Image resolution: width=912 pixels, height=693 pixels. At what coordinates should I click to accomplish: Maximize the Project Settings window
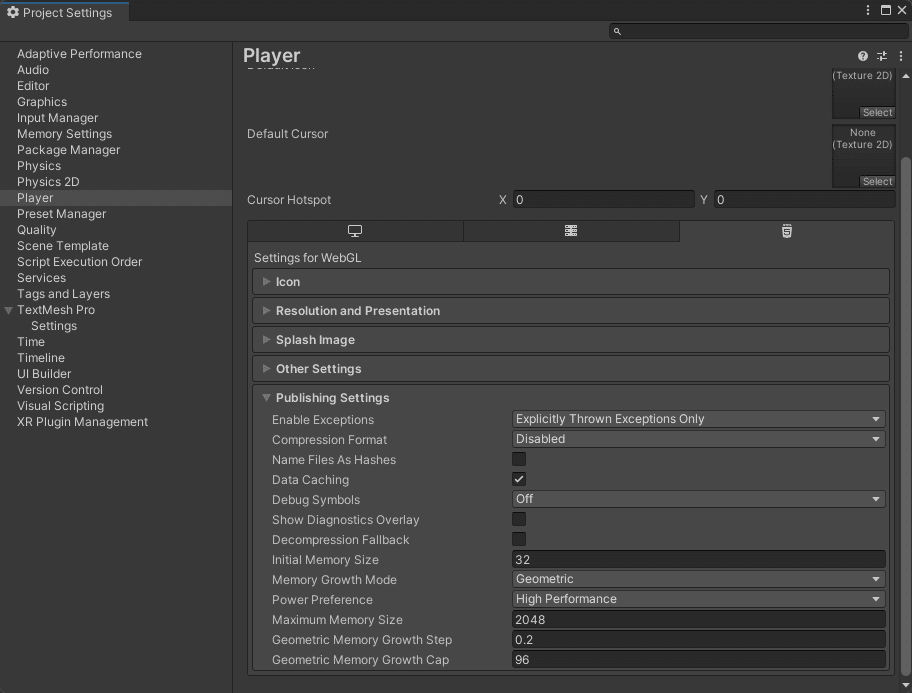coord(885,10)
